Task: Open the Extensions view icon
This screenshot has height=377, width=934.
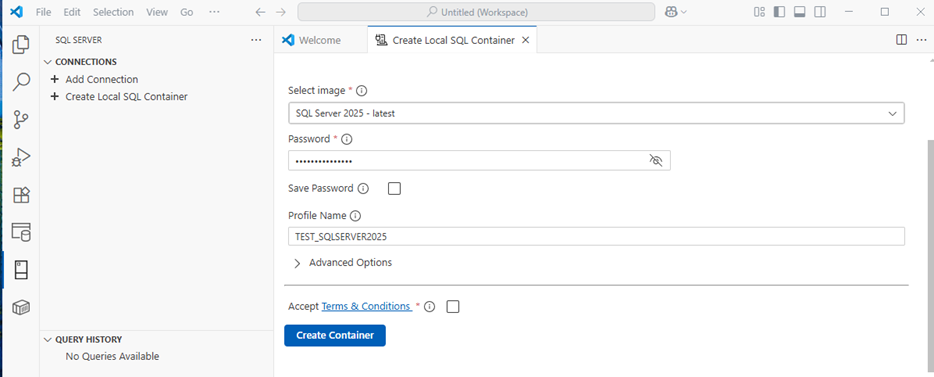Action: pyautogui.click(x=21, y=195)
